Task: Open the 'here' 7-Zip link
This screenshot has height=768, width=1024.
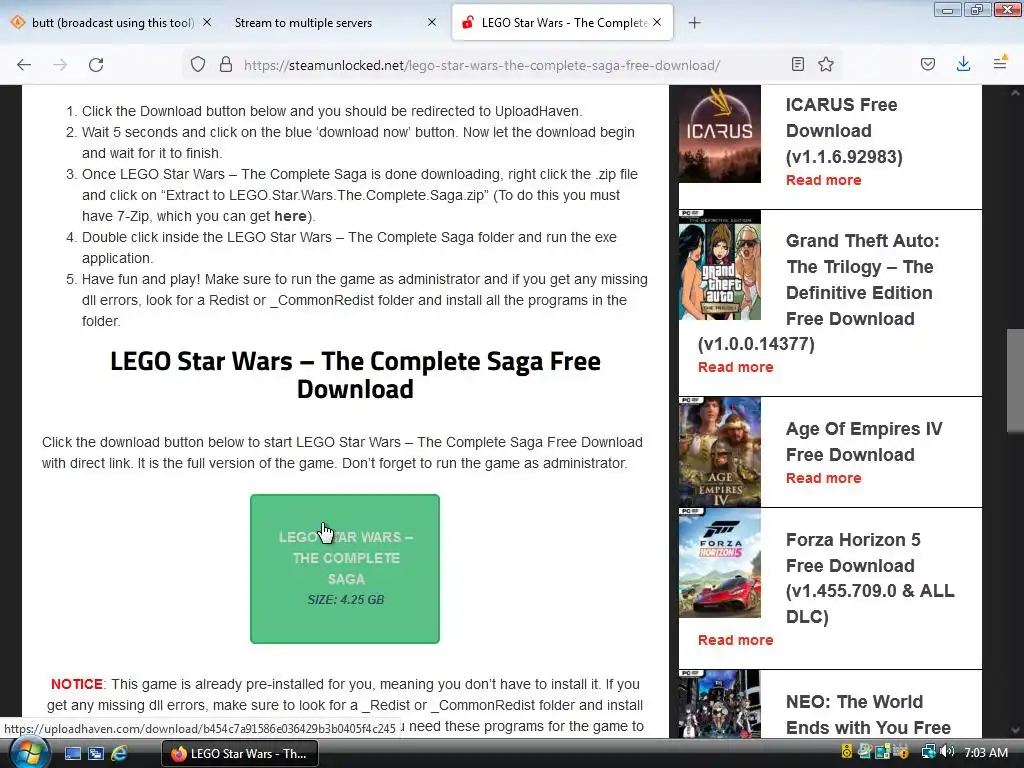Action: [290, 216]
